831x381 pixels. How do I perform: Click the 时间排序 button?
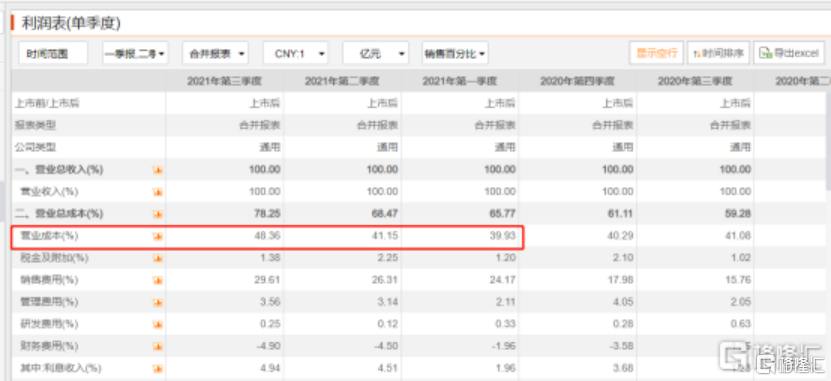(718, 53)
